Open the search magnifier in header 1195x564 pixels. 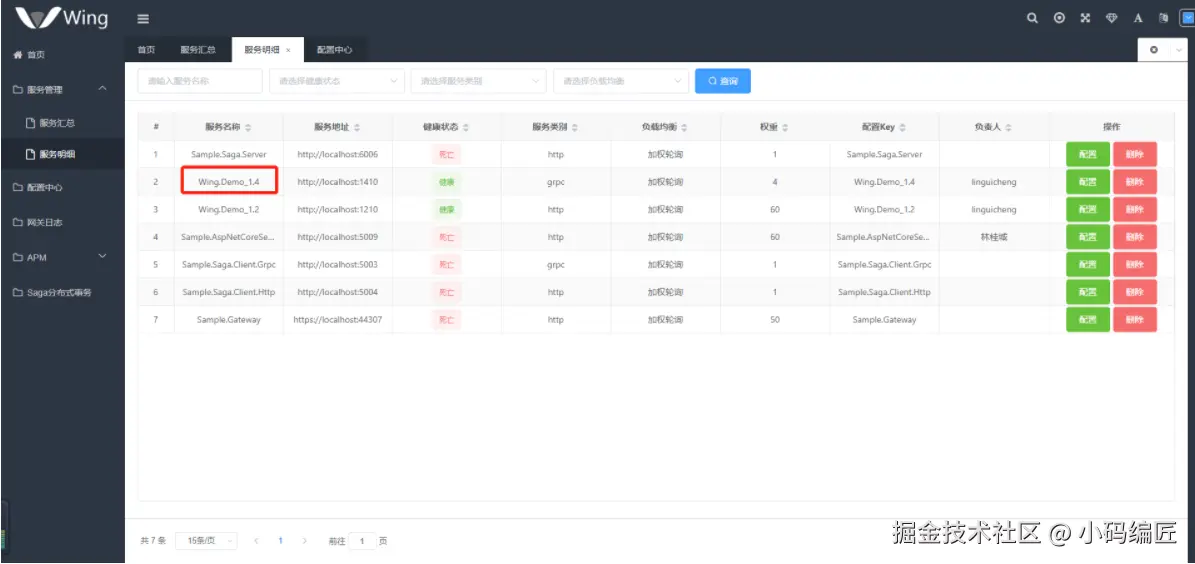1032,18
